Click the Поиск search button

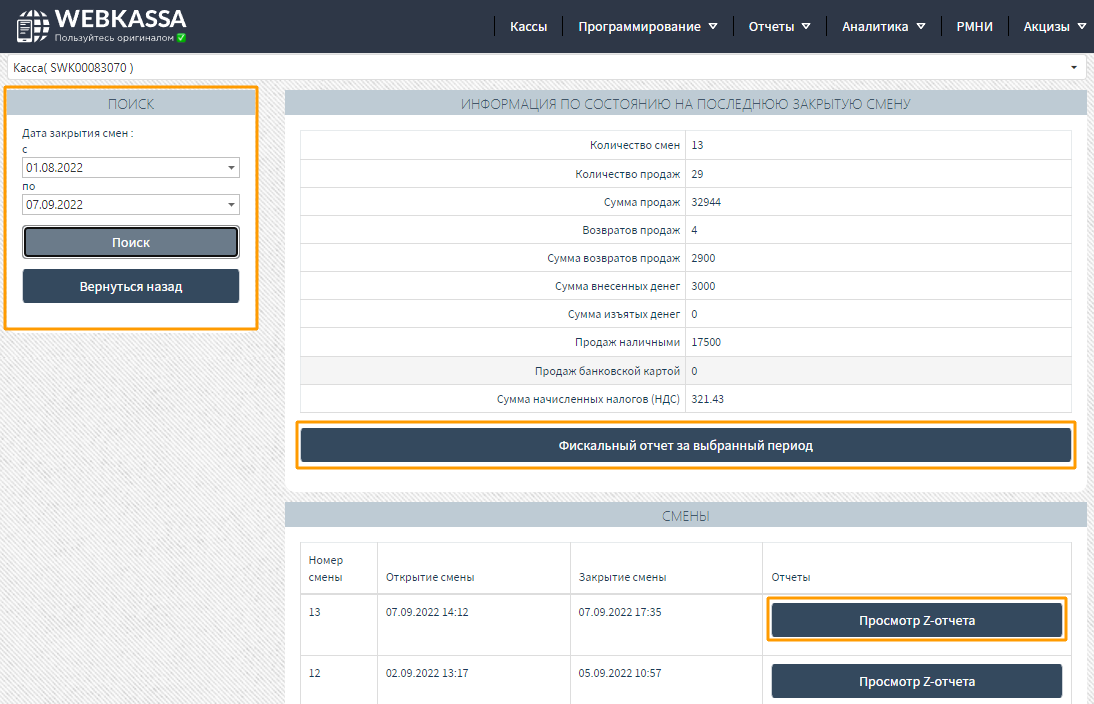130,242
